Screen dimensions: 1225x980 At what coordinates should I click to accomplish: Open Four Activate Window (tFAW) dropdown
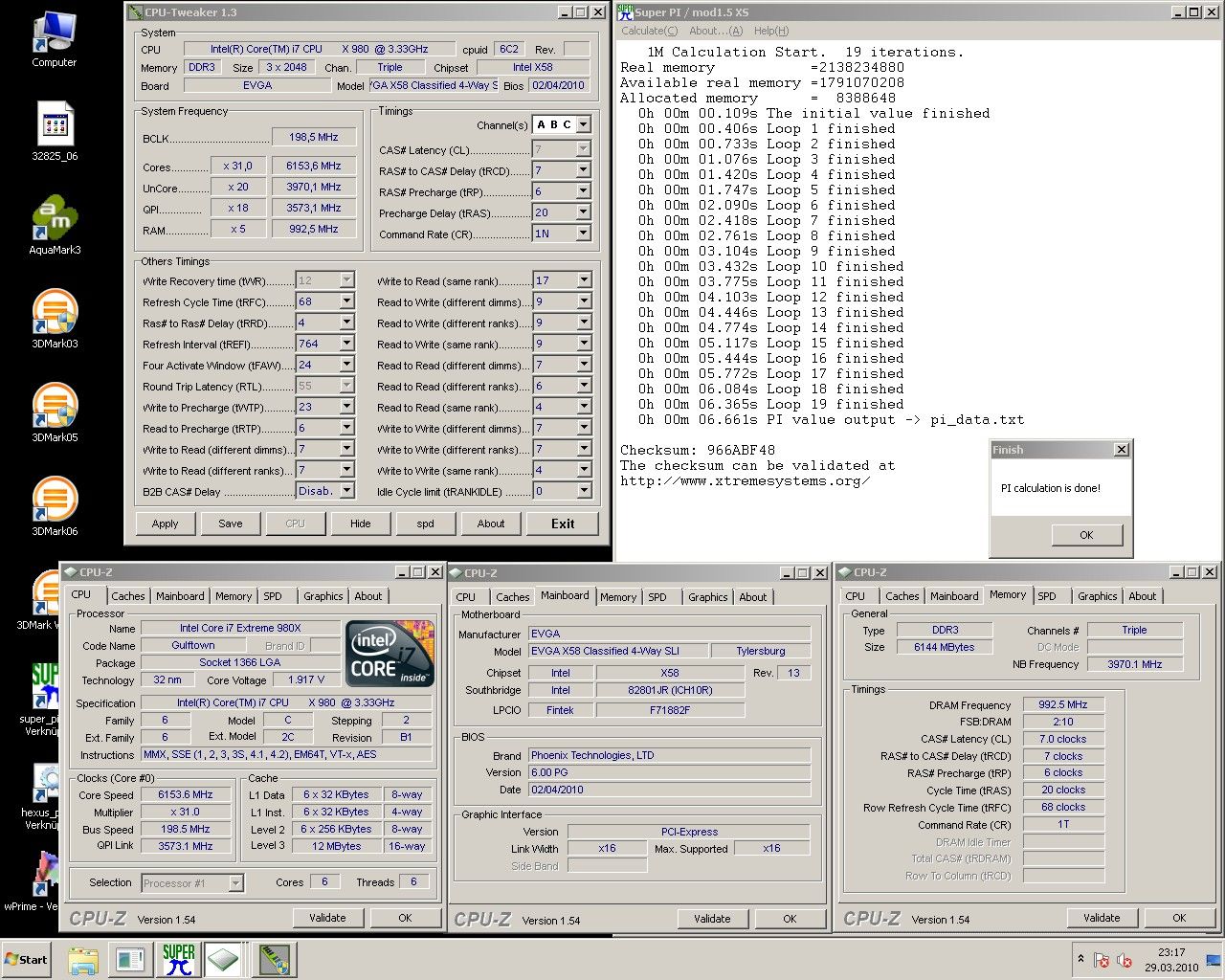[x=346, y=365]
